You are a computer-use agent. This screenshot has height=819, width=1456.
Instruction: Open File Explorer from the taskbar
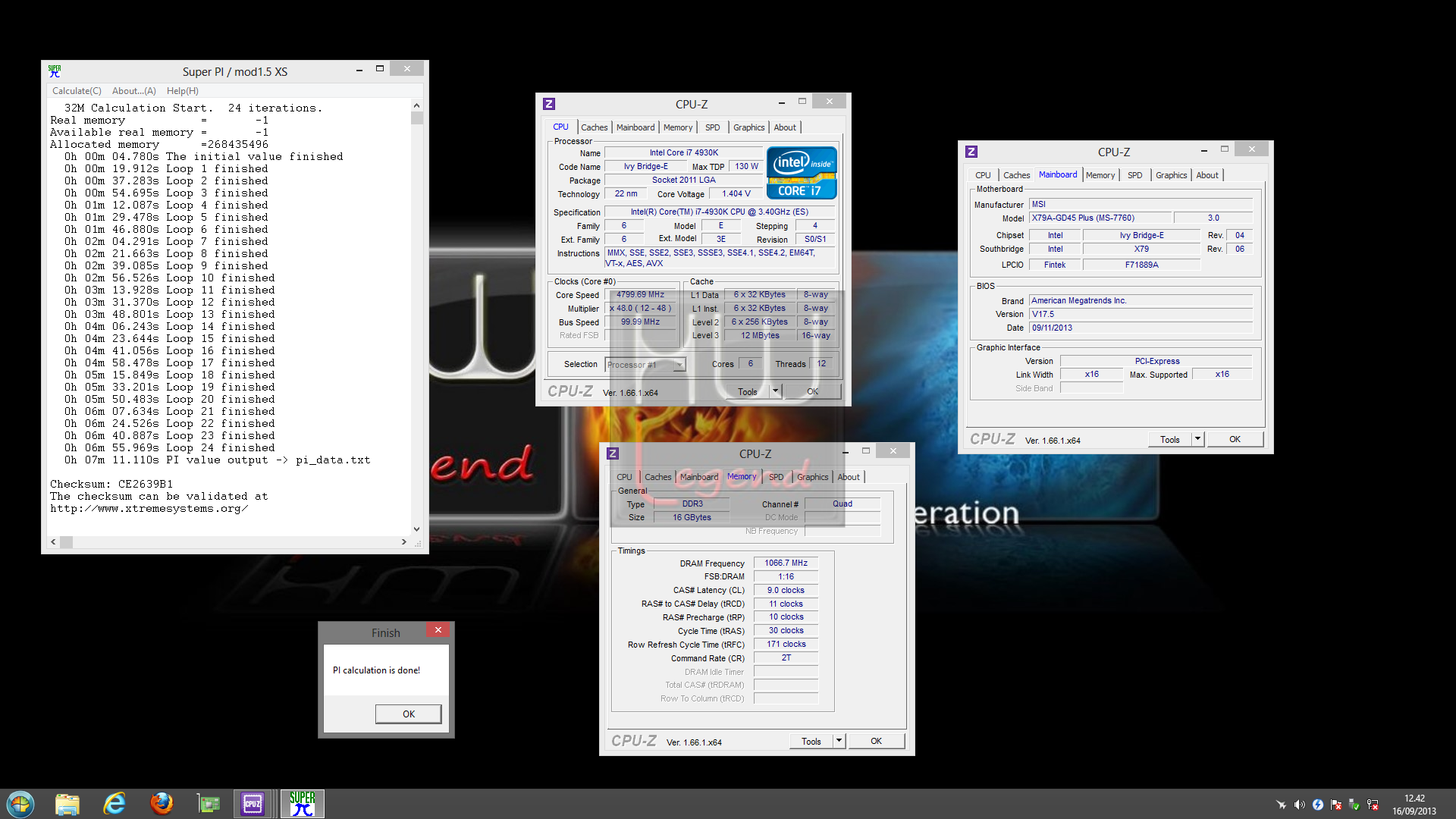tap(67, 804)
